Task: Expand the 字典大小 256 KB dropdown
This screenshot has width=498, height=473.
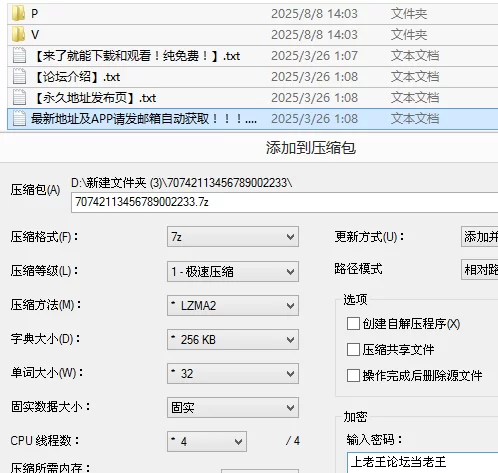Action: [x=233, y=339]
